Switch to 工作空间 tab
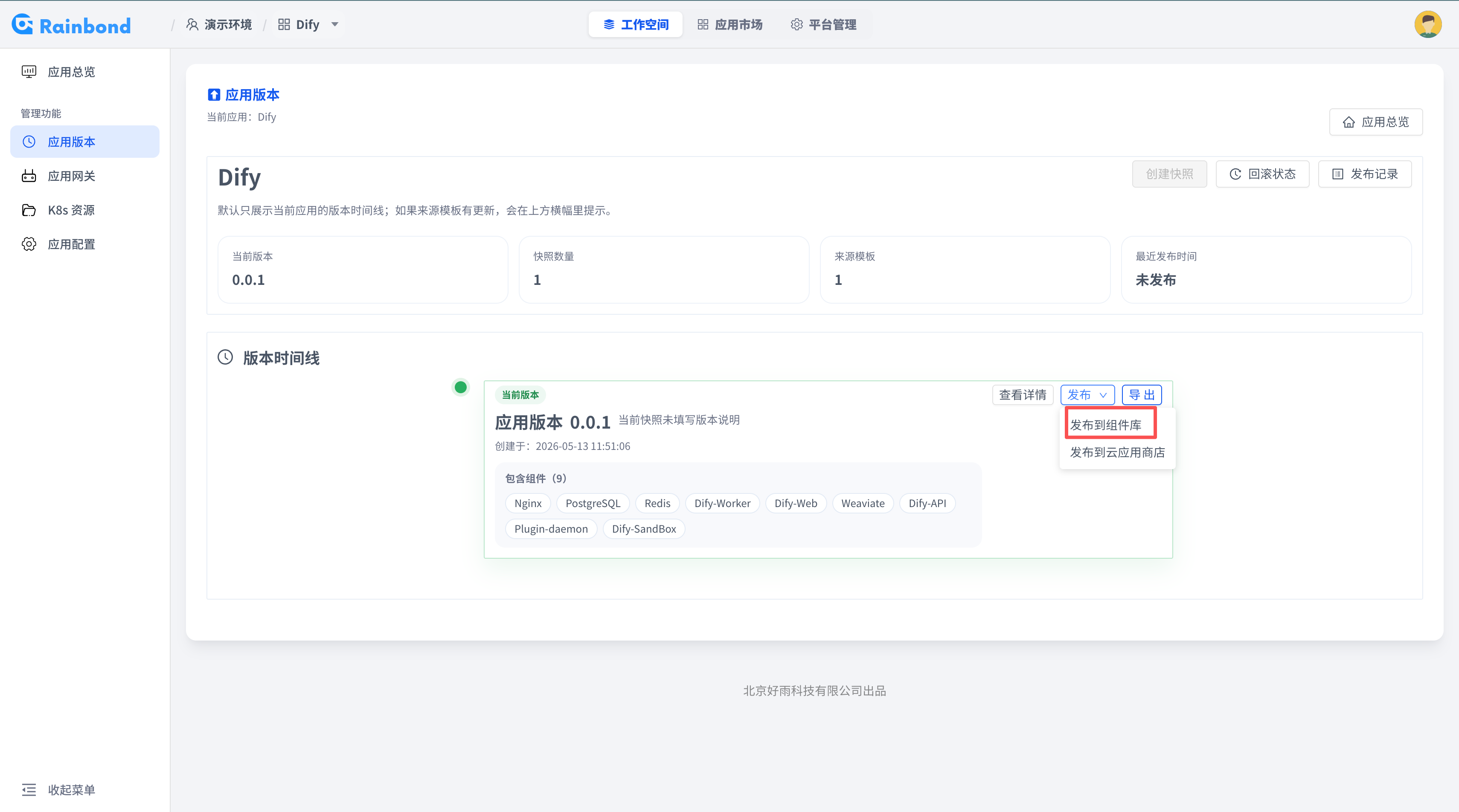Image resolution: width=1459 pixels, height=812 pixels. (636, 24)
